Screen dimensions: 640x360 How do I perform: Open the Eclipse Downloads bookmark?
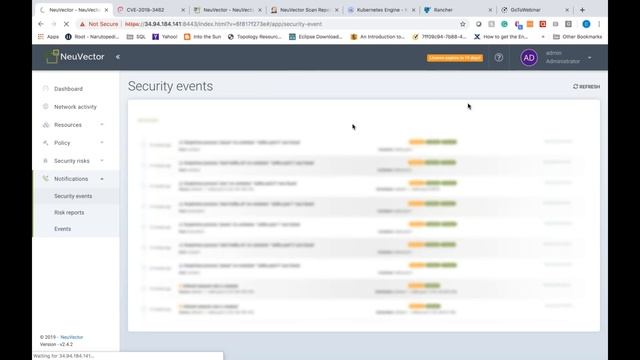[x=316, y=37]
